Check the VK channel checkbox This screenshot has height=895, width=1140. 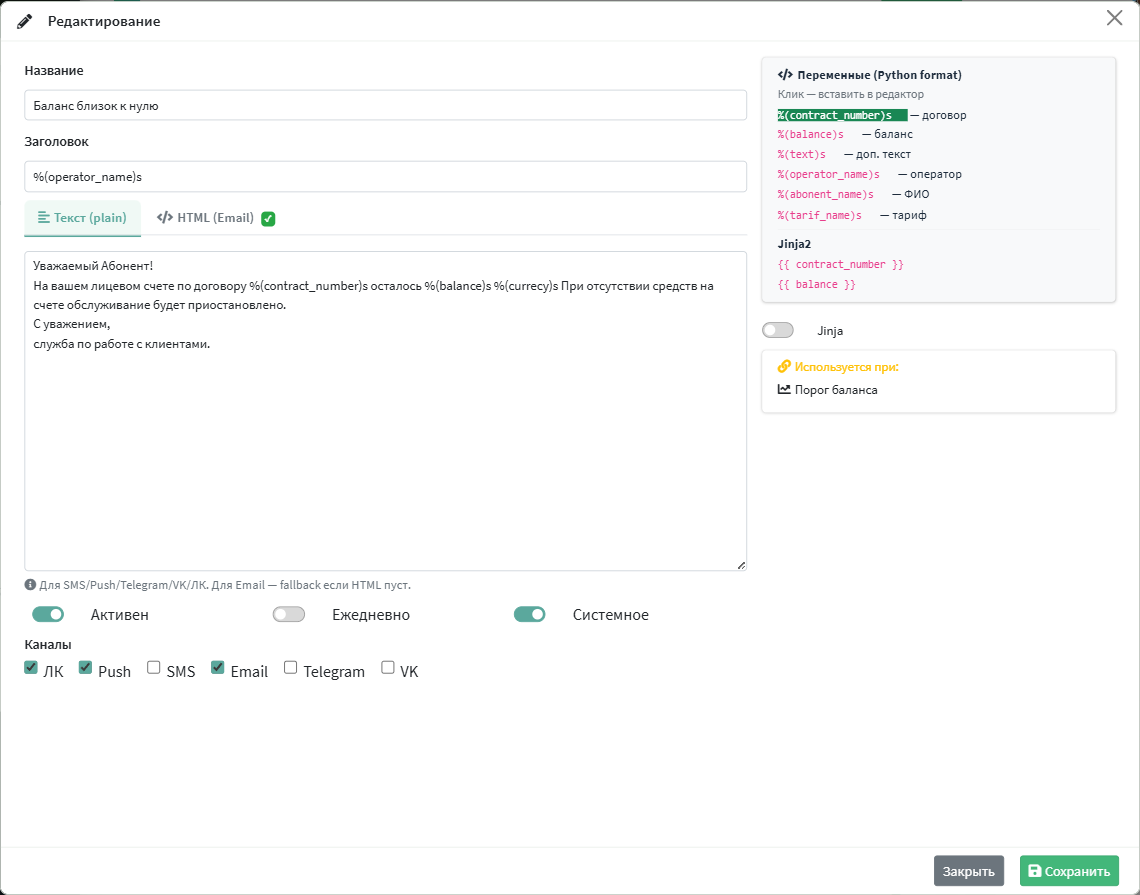pos(388,667)
